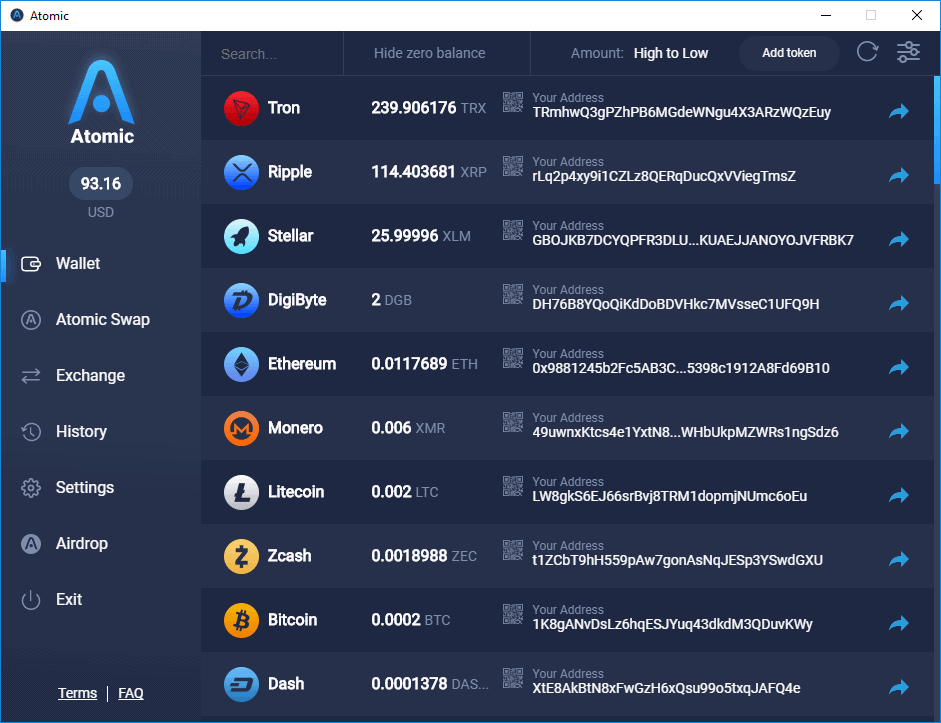
Task: Click the Ripple coin logo
Action: (x=241, y=172)
